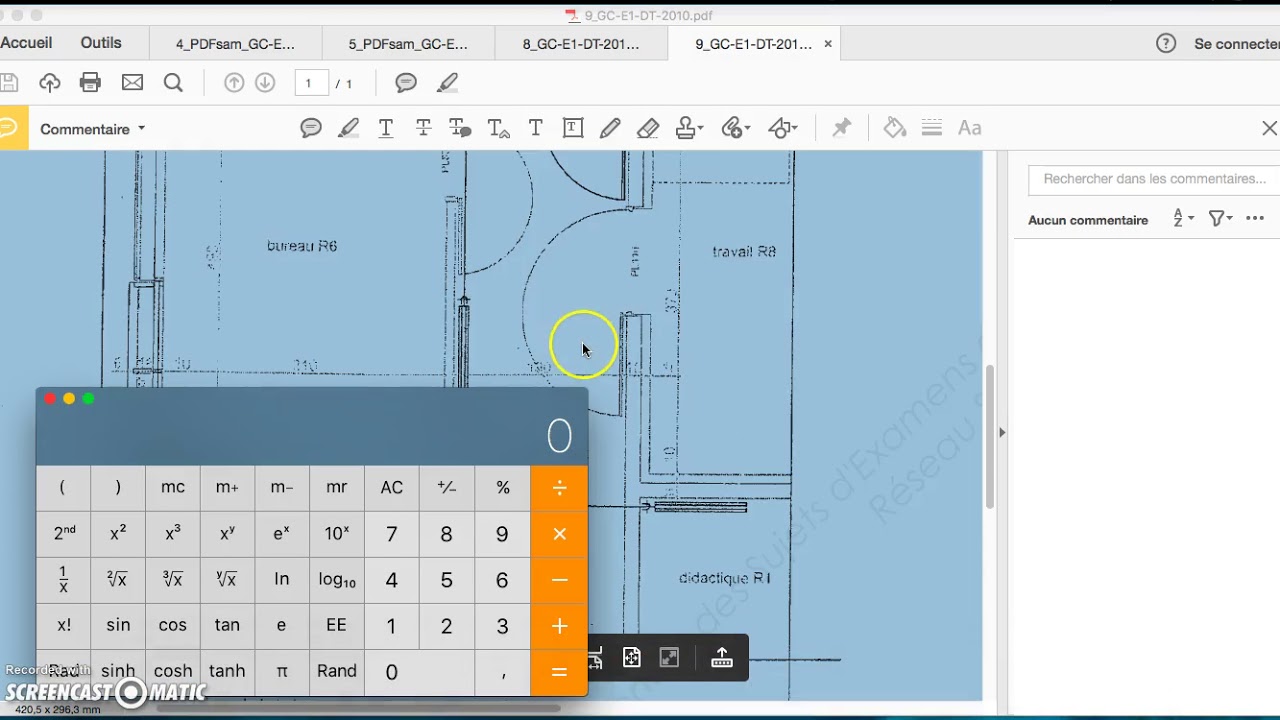This screenshot has width=1280, height=720.
Task: Click the share export icon in floating bar
Action: [x=722, y=658]
